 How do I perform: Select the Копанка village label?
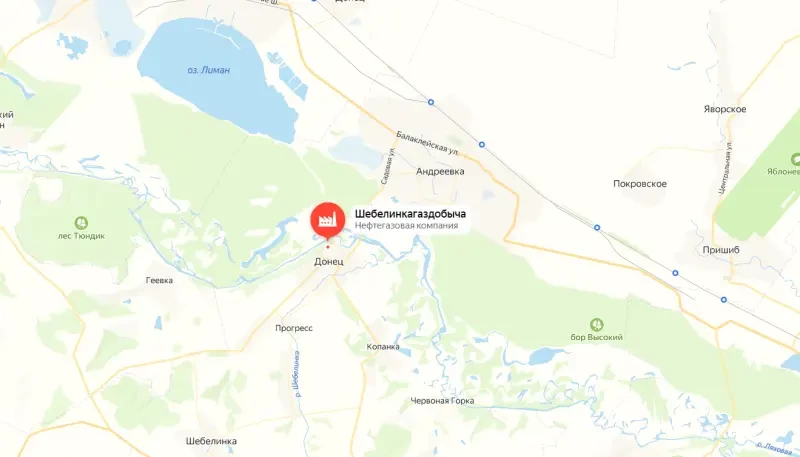(383, 347)
